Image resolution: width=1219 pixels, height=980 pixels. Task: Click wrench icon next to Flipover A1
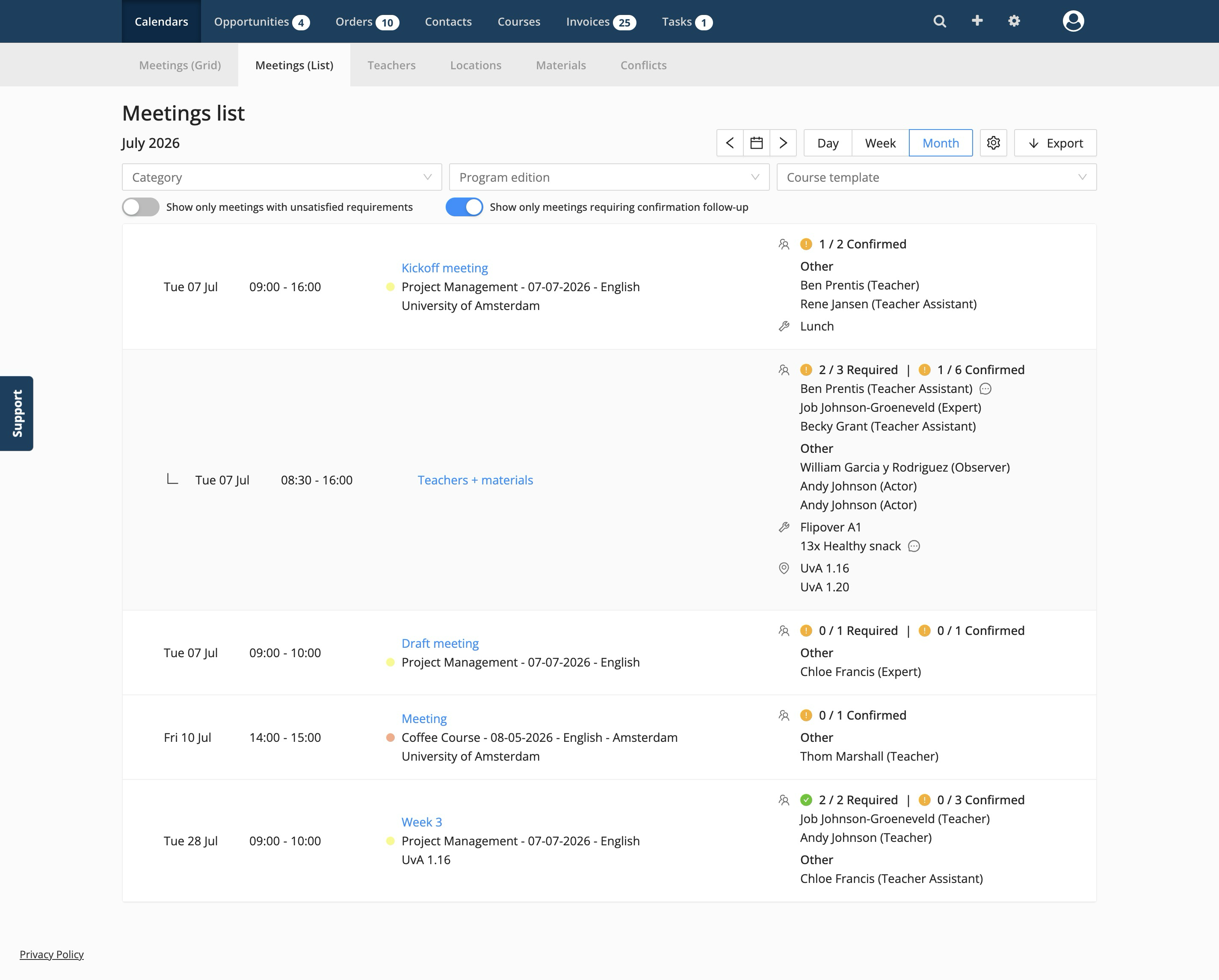tap(784, 527)
